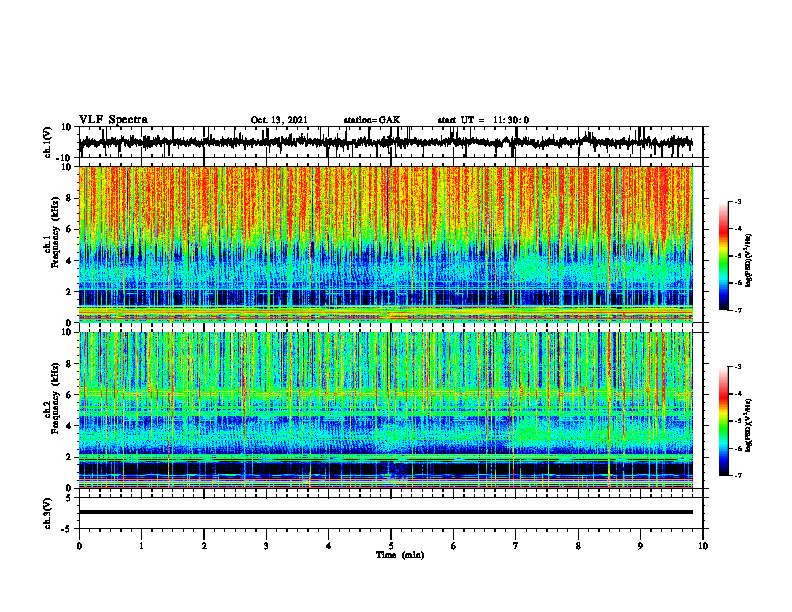
Task: Click time axis tick label "4"
Action: point(329,546)
